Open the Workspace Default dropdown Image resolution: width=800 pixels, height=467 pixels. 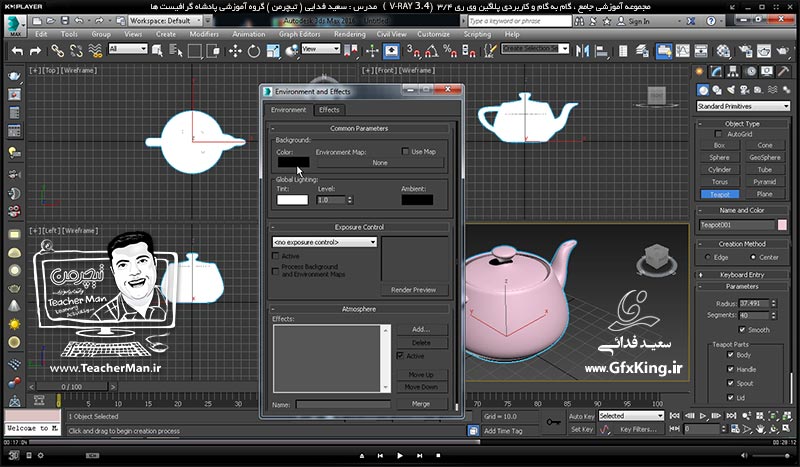click(x=166, y=21)
